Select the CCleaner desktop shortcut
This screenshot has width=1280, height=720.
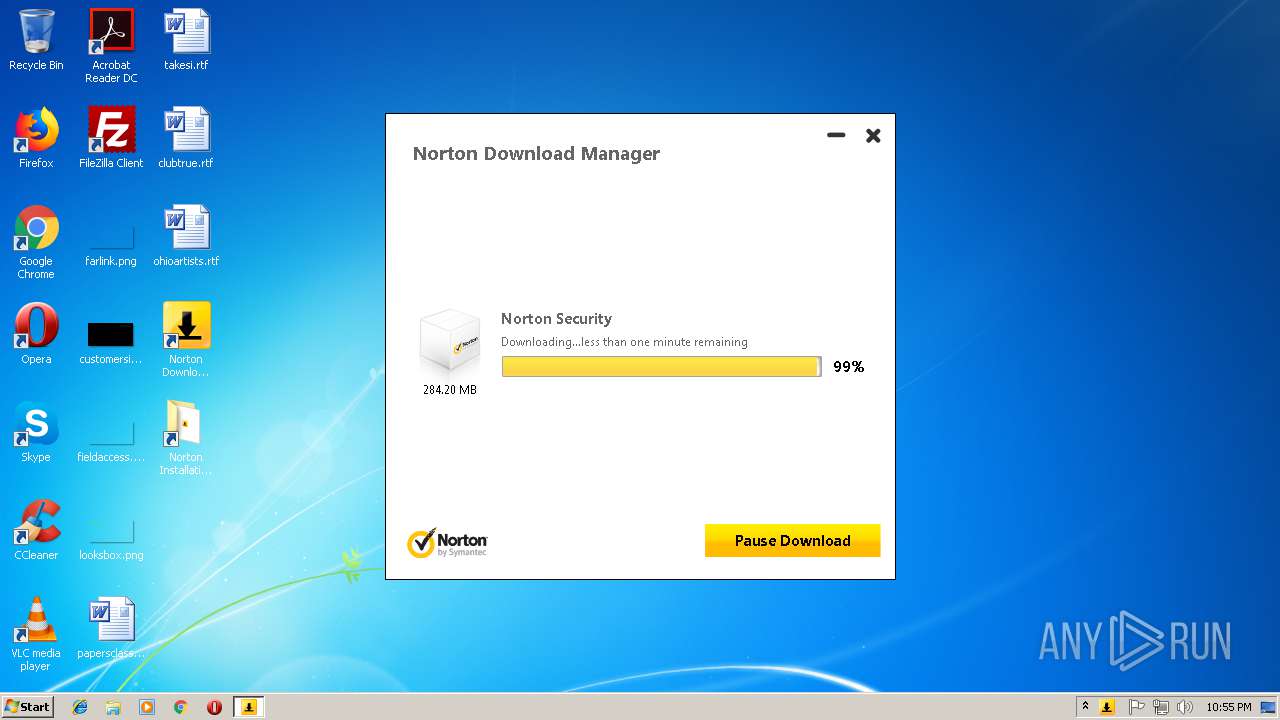[x=36, y=530]
